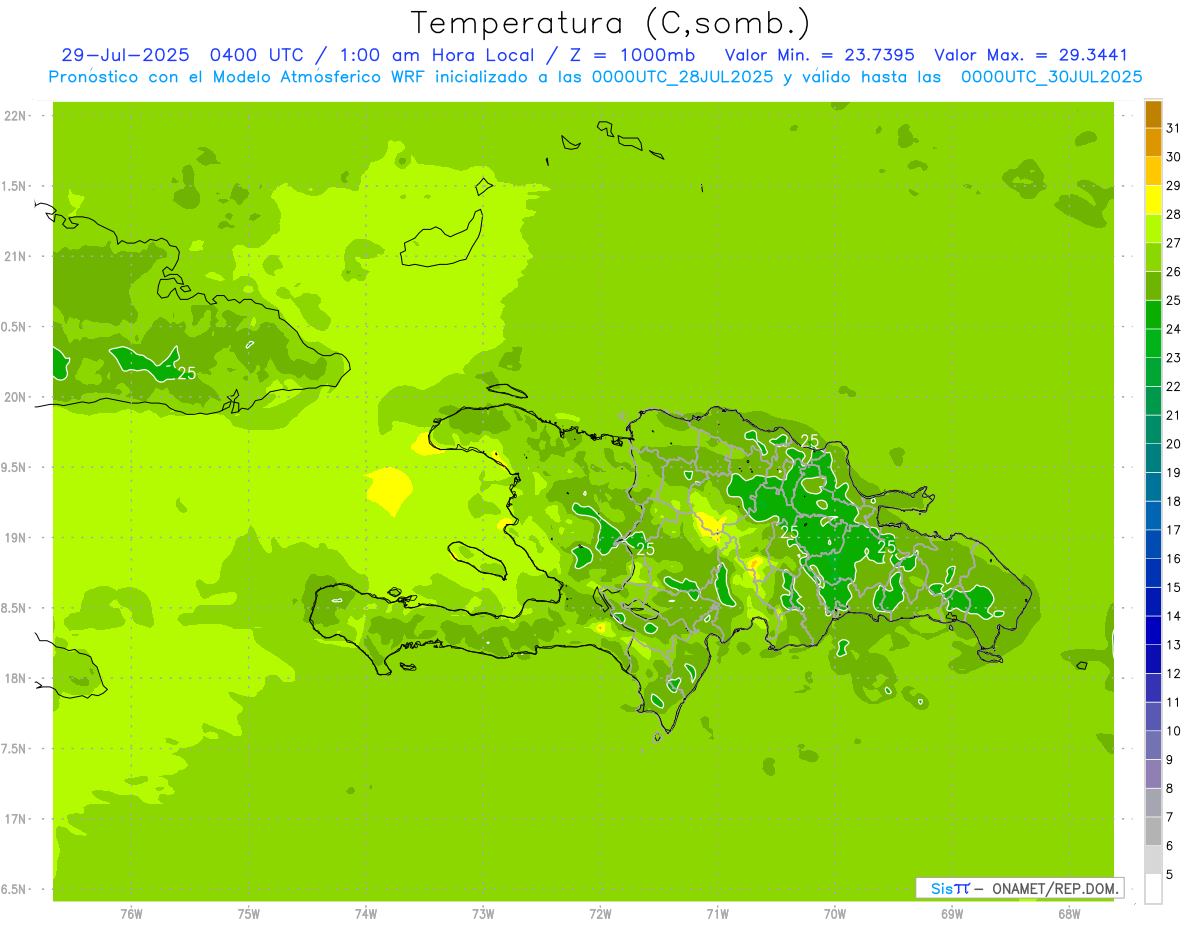Click the '18N' latitude label
This screenshot has height=927, width=1200.
pyautogui.click(x=14, y=678)
